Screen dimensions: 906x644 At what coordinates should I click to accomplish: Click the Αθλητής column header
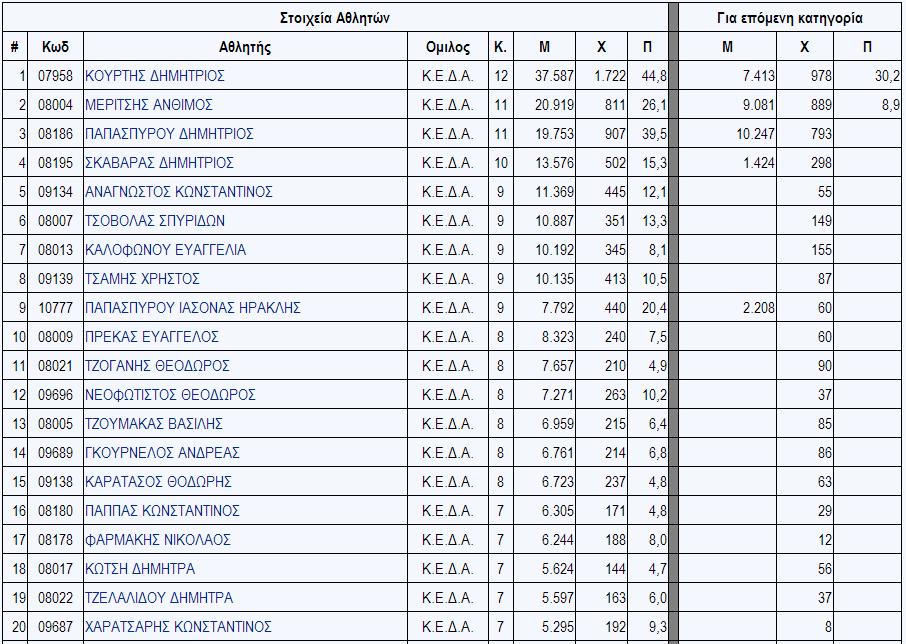pos(245,47)
